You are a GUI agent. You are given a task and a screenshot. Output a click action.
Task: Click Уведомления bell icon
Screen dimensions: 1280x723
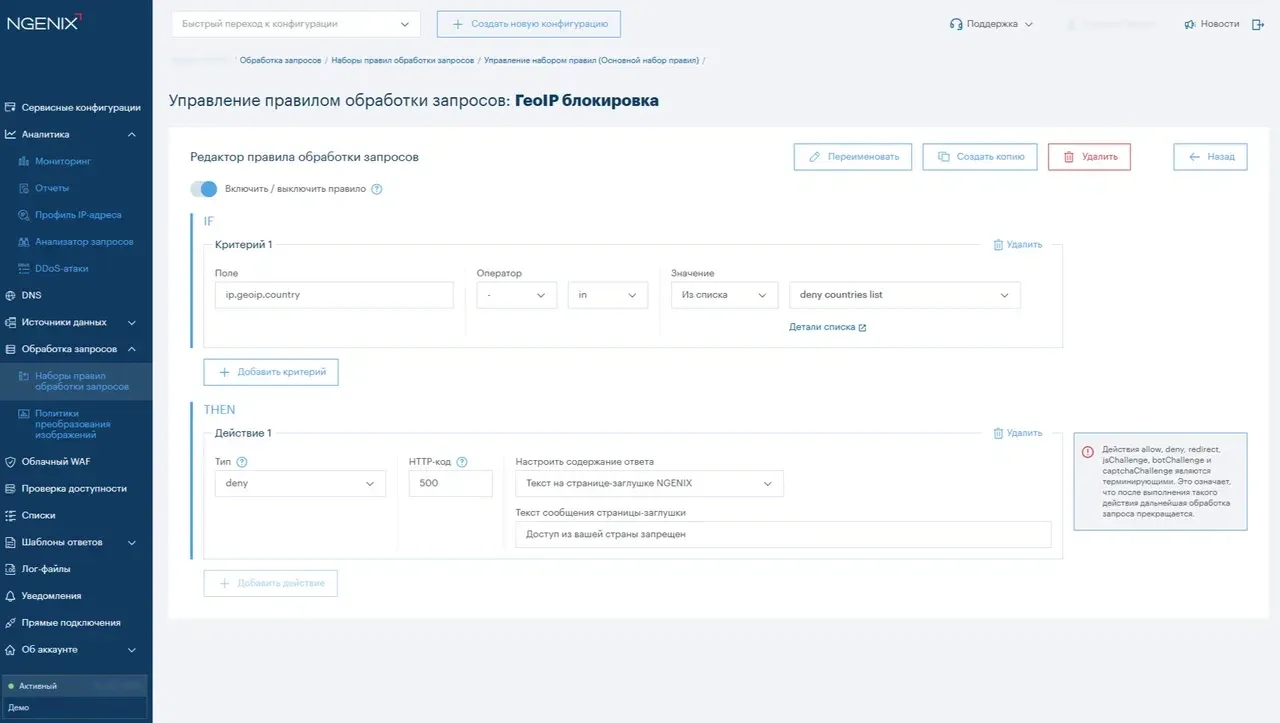[x=11, y=596]
